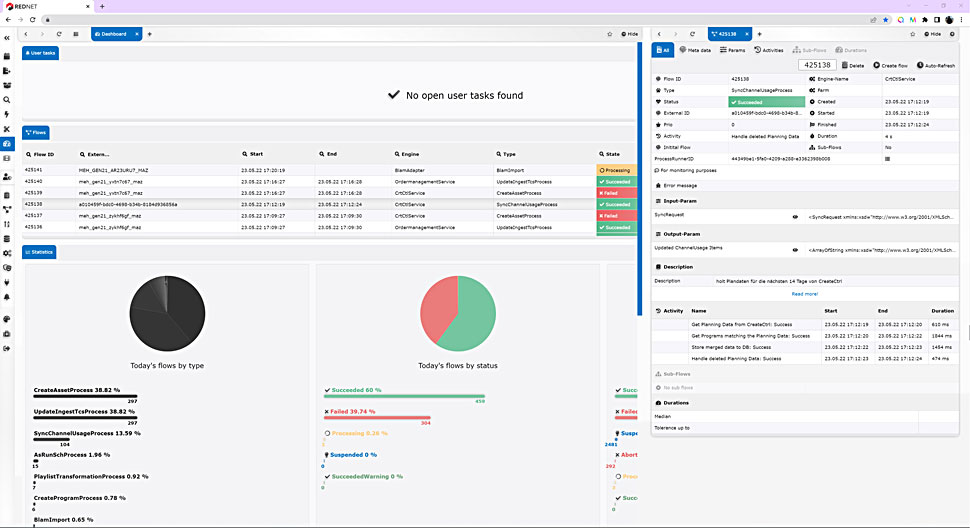The width and height of the screenshot is (970, 528).
Task: Open the Dashboard panel list menu icon
Action: [x=75, y=34]
